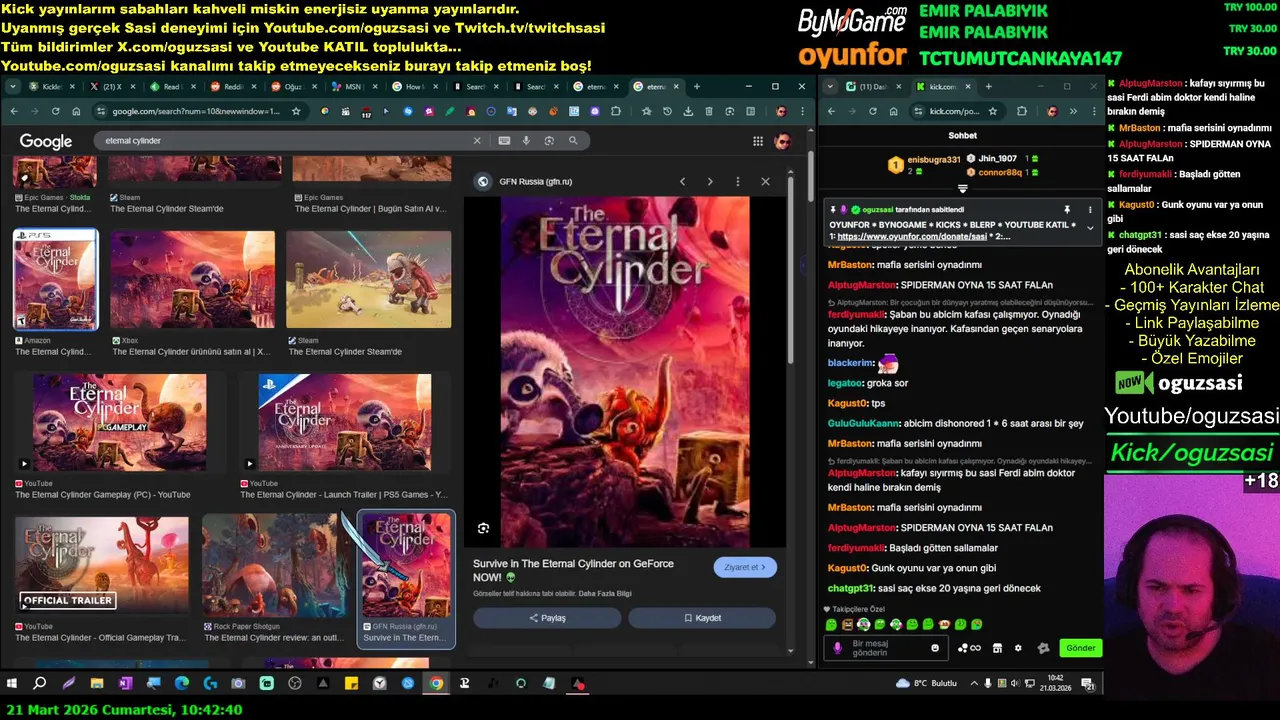Open the Xbox Eternal Cylinder image result

192,280
